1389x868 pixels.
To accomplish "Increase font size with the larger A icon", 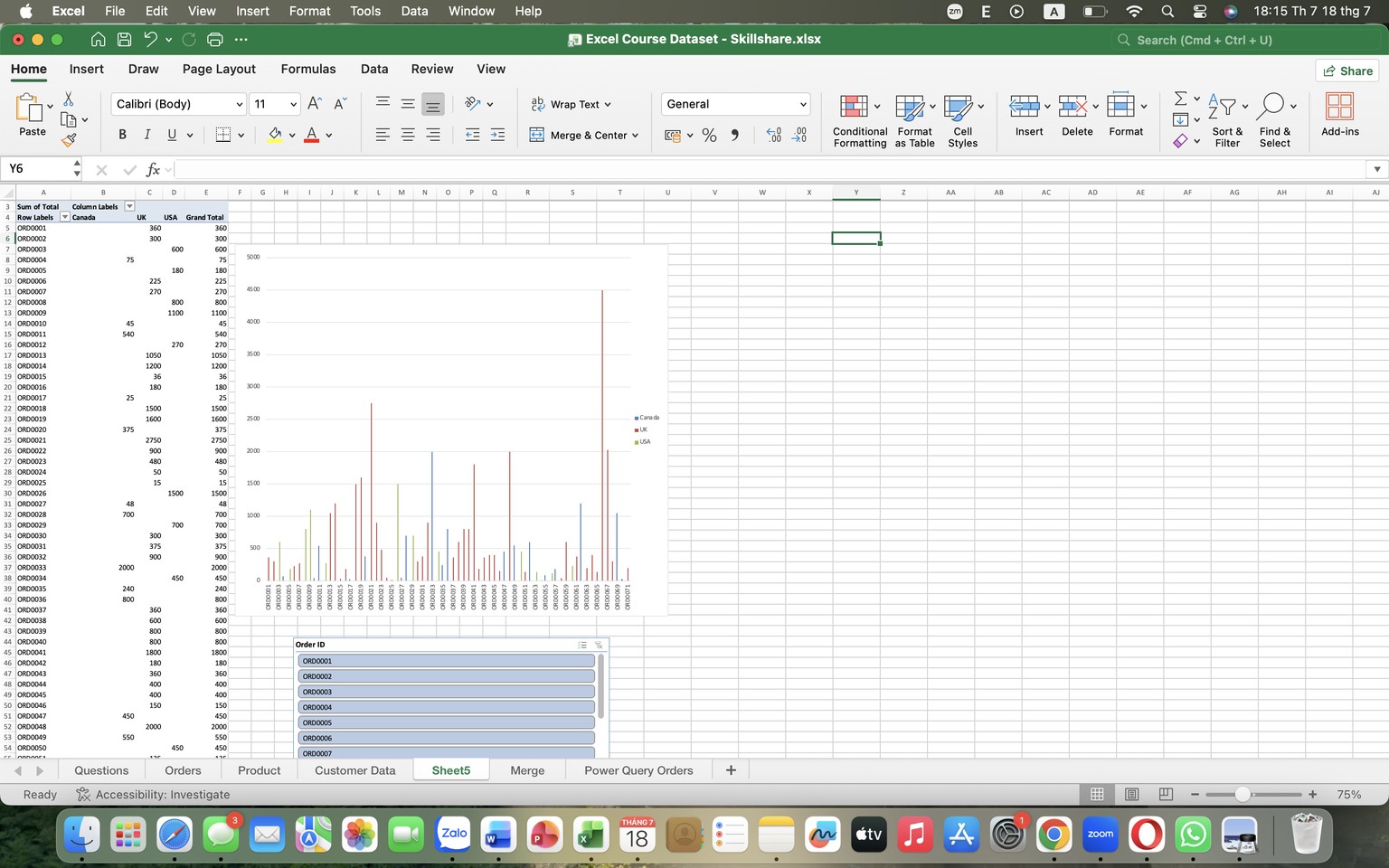I will click(314, 104).
